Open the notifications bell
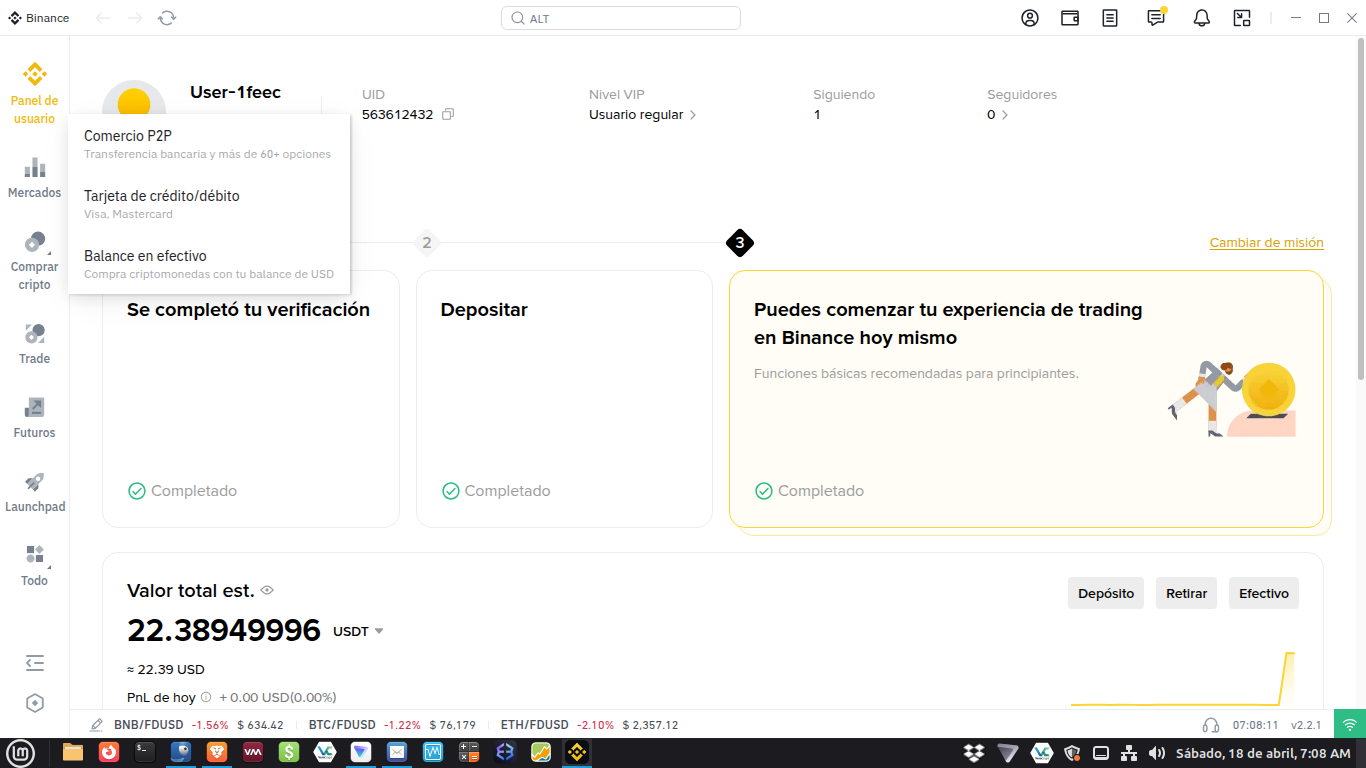The image size is (1366, 768). [x=1202, y=18]
